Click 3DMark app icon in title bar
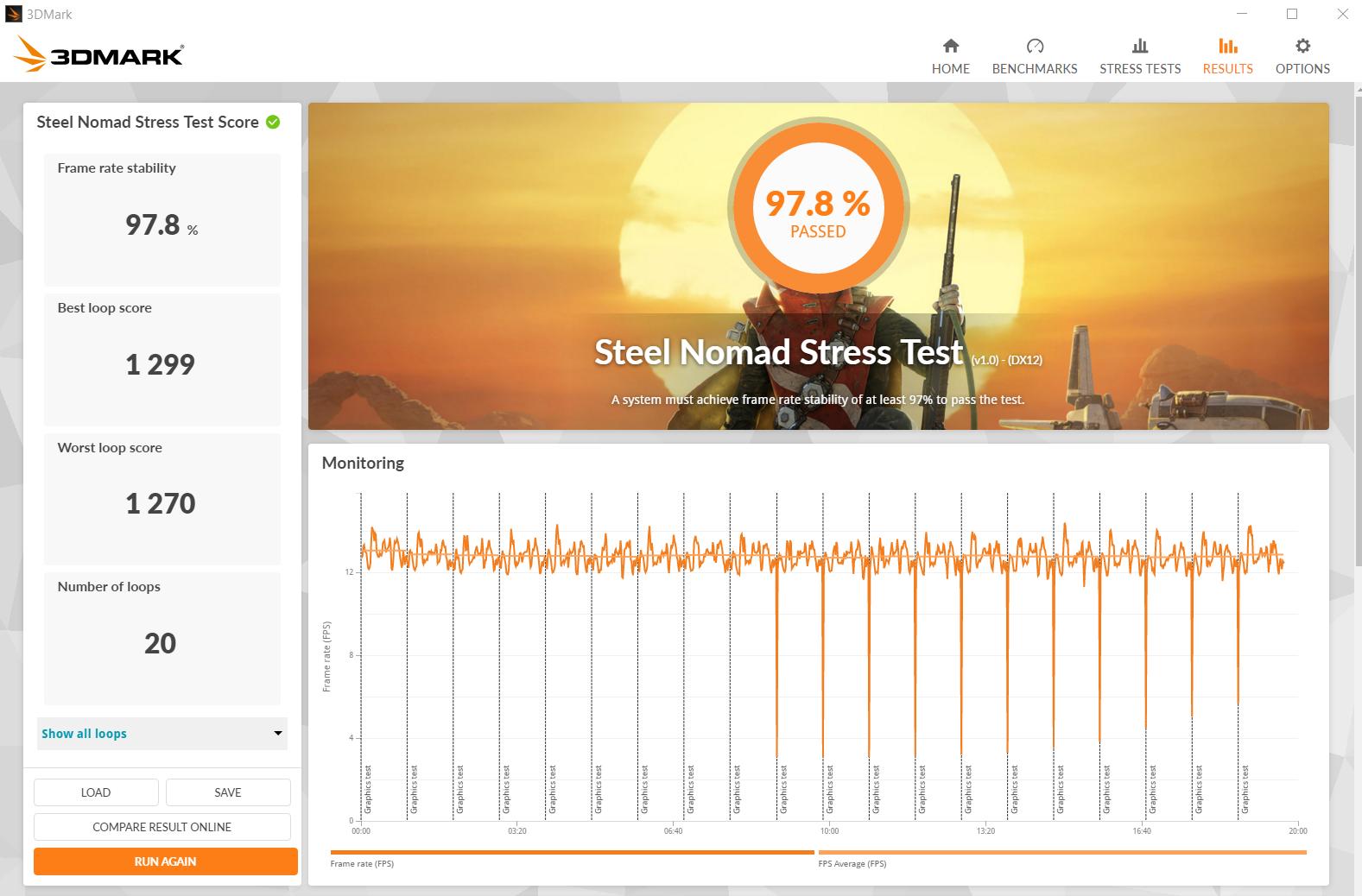1362x896 pixels. 13,14
